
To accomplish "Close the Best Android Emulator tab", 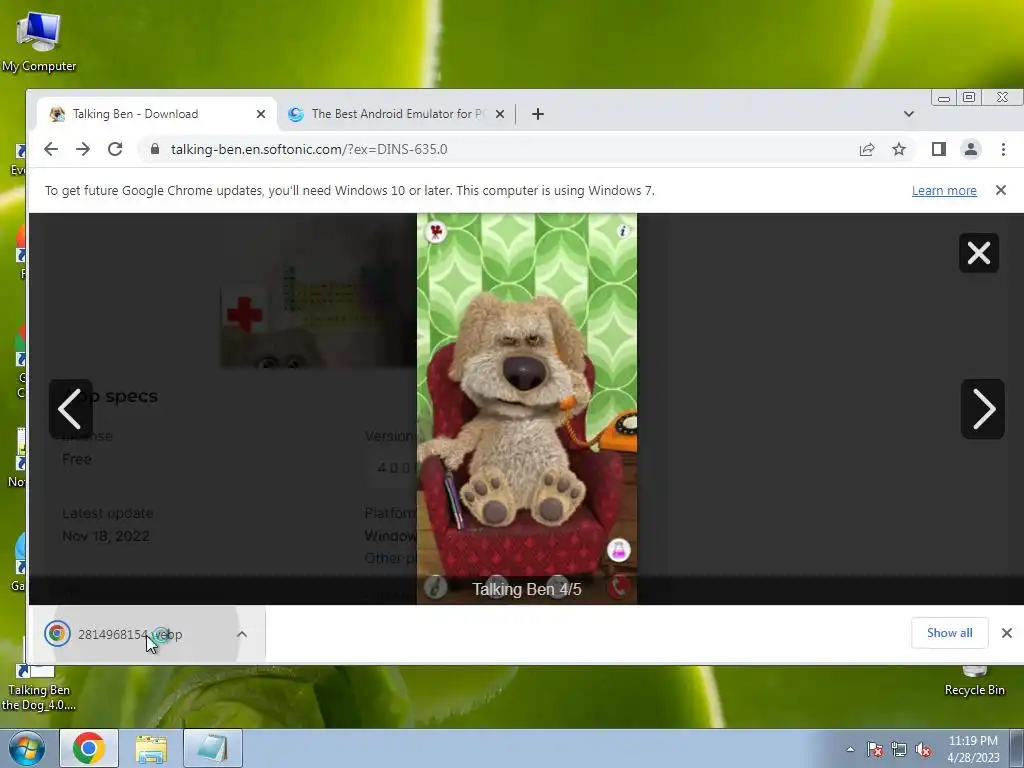I will (x=500, y=114).
